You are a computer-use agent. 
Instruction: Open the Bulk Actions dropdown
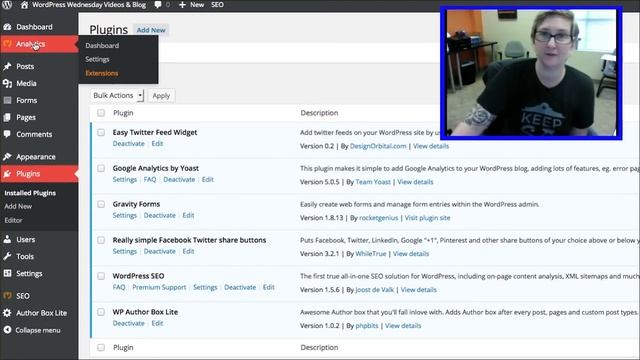[117, 96]
